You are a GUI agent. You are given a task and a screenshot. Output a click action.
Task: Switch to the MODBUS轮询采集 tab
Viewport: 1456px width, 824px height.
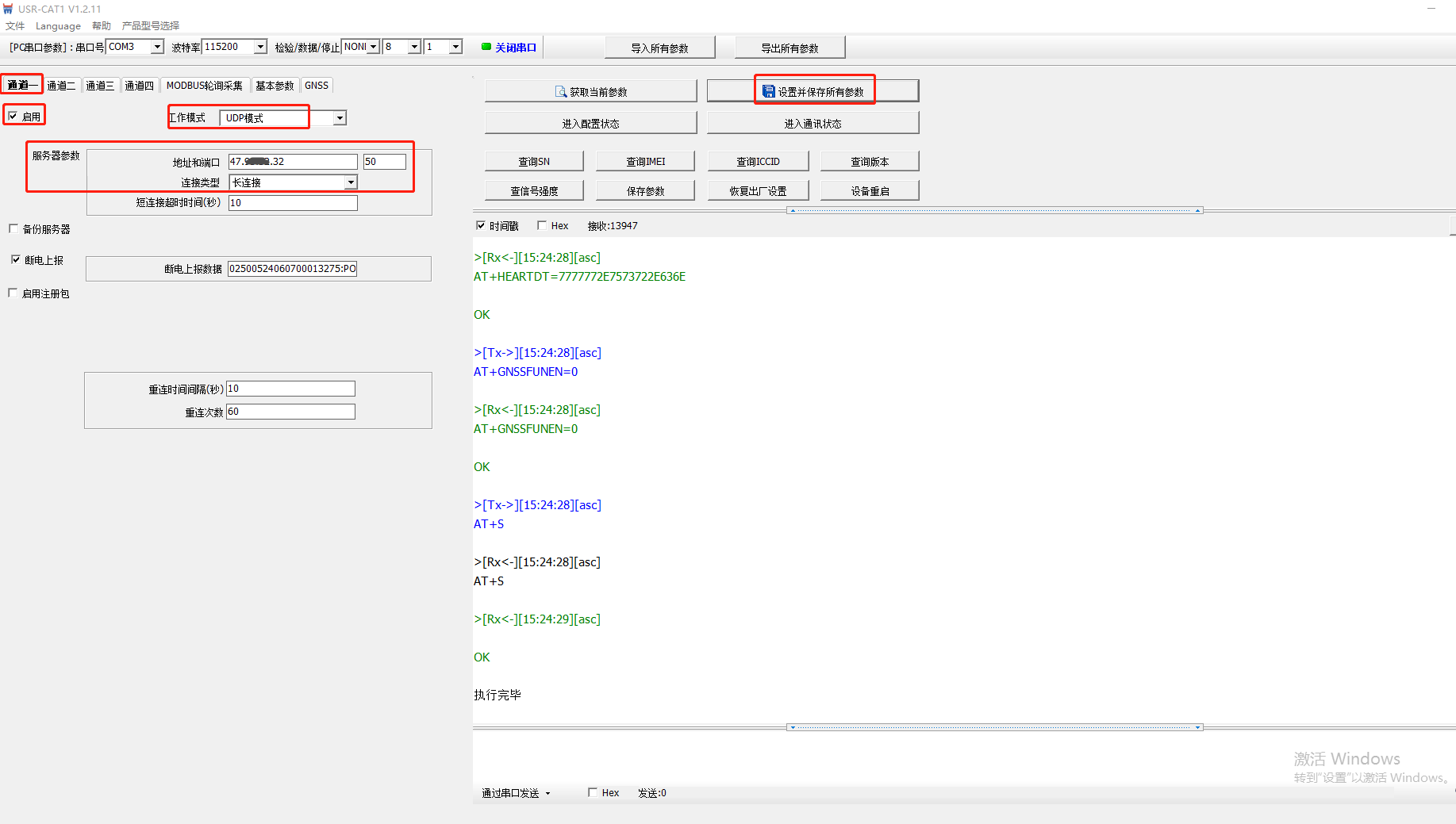coord(204,86)
